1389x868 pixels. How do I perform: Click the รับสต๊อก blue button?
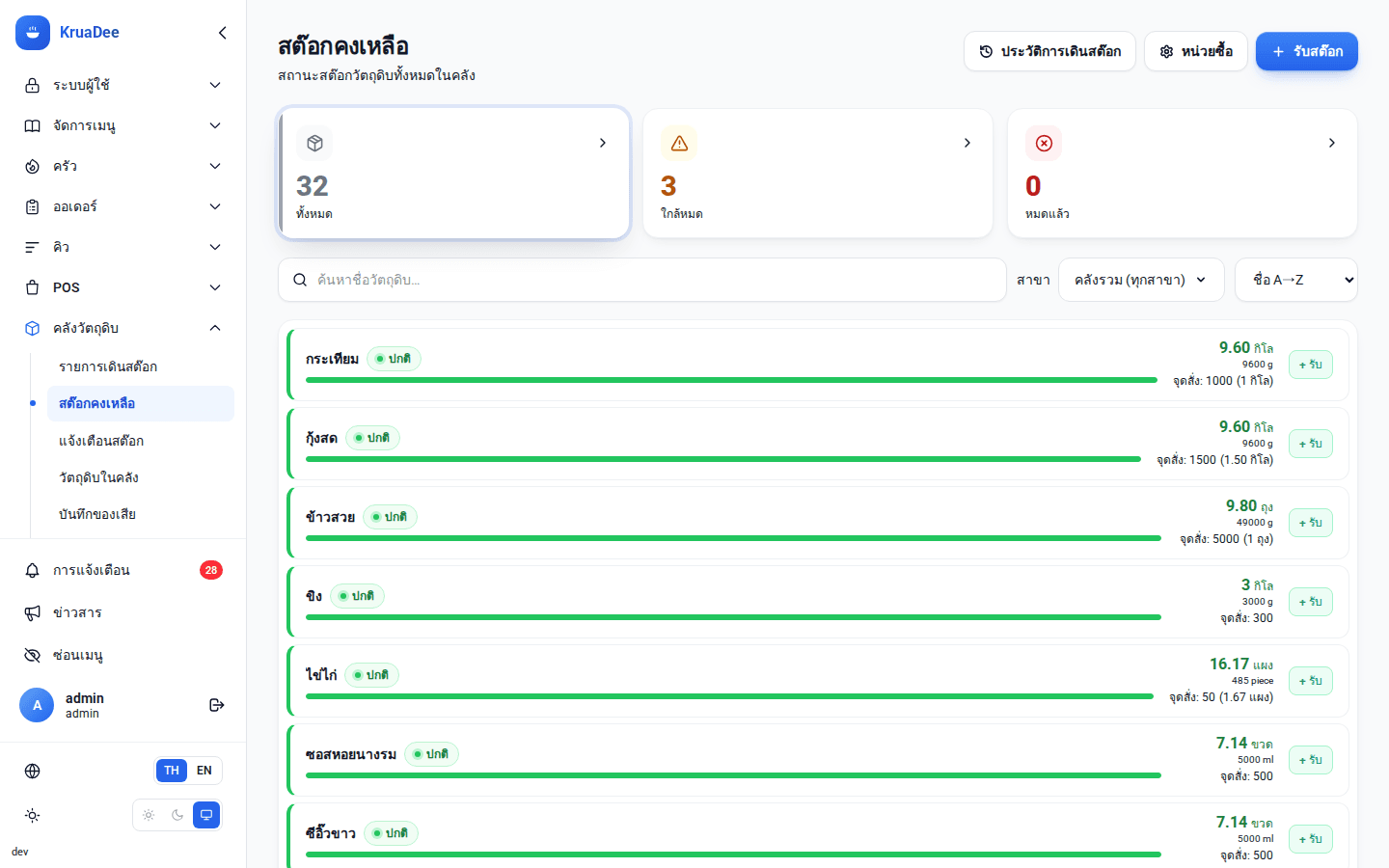1307,51
